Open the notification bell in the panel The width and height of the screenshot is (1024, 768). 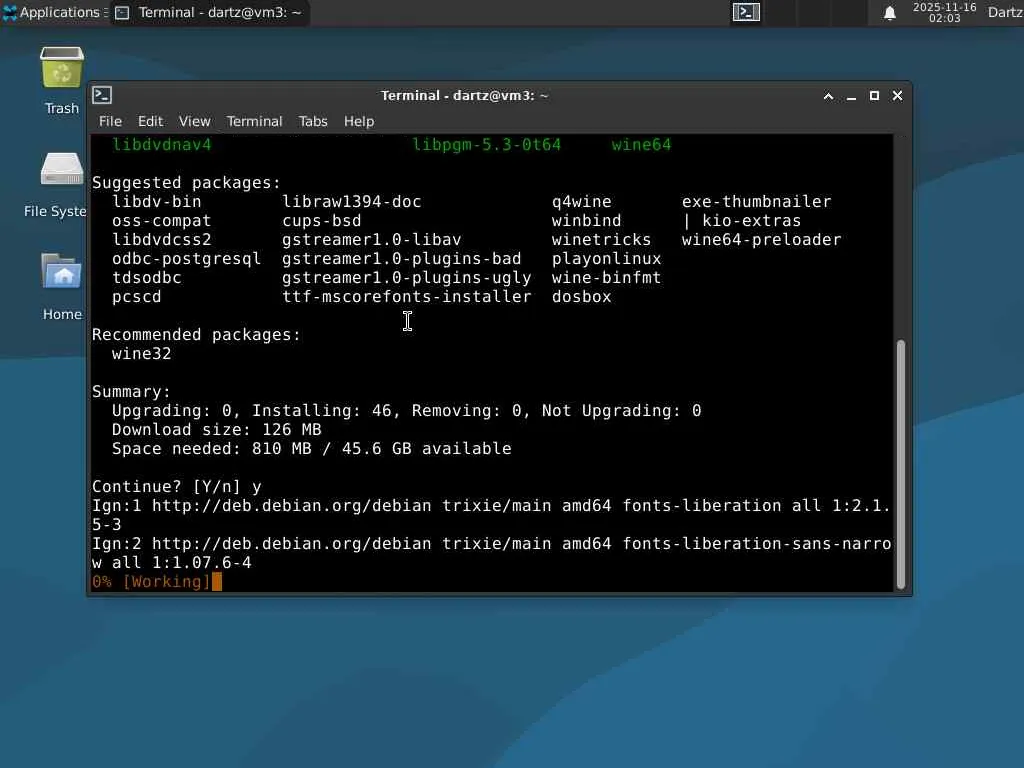point(889,12)
